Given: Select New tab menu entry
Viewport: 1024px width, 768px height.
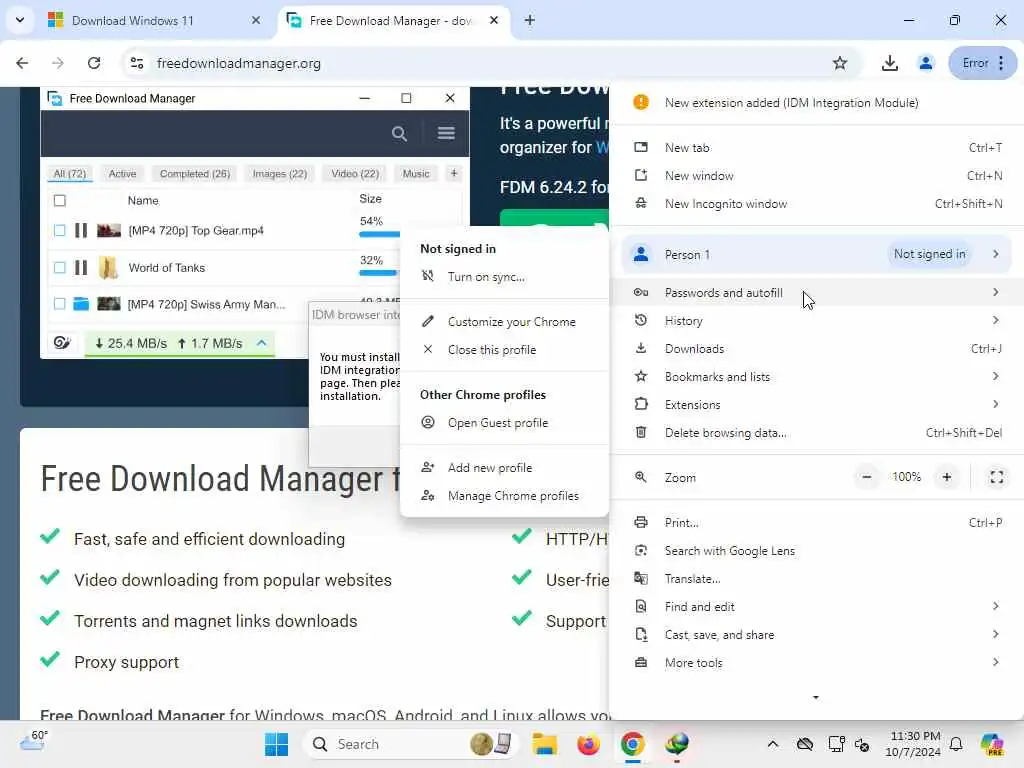Looking at the screenshot, I should [x=817, y=148].
